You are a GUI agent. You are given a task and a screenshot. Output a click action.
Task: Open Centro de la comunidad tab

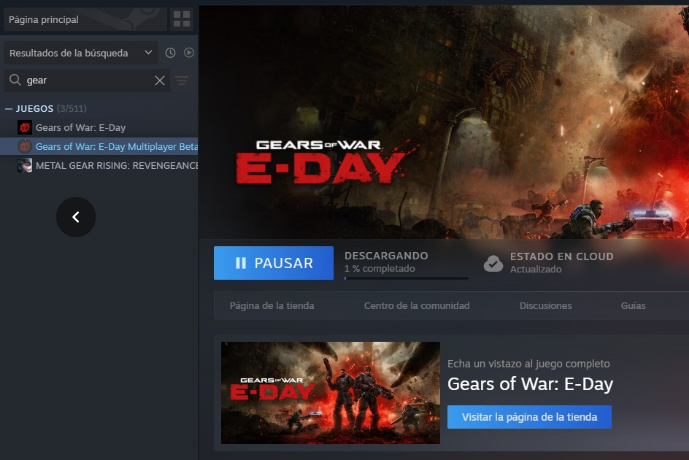click(x=417, y=306)
